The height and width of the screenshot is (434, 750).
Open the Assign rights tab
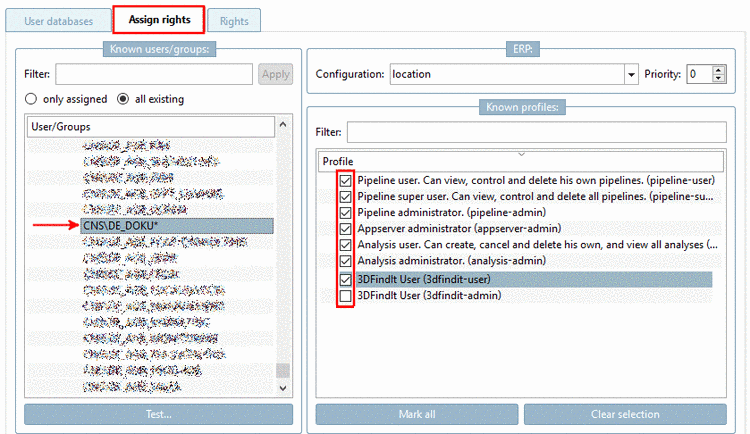[159, 20]
